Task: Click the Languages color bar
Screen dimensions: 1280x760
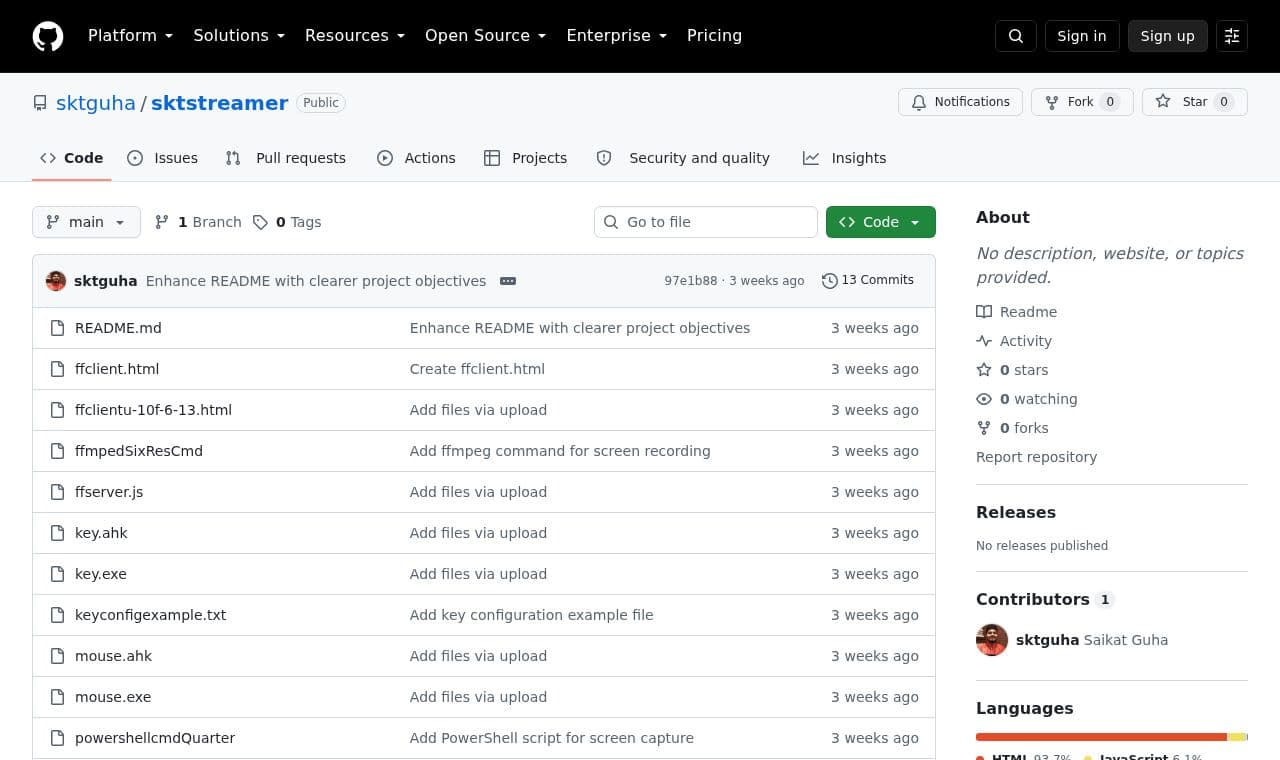Action: (1112, 737)
